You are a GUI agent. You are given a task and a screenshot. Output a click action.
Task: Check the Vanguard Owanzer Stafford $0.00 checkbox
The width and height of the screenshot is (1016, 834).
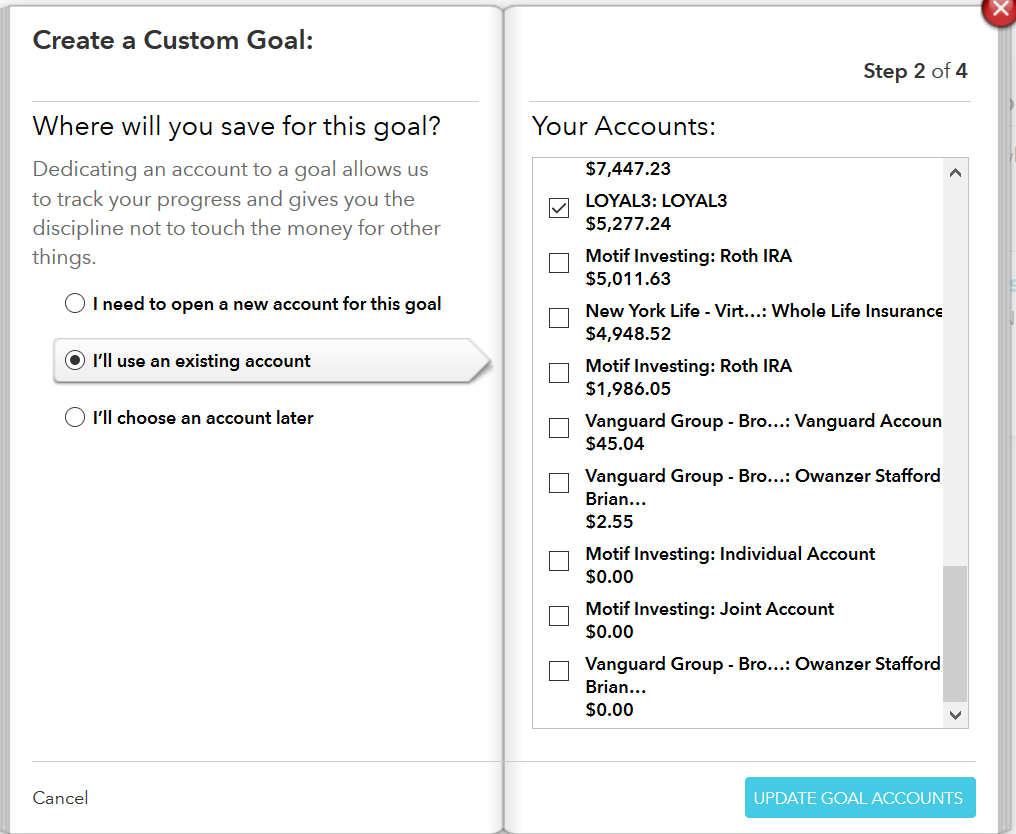(x=559, y=671)
